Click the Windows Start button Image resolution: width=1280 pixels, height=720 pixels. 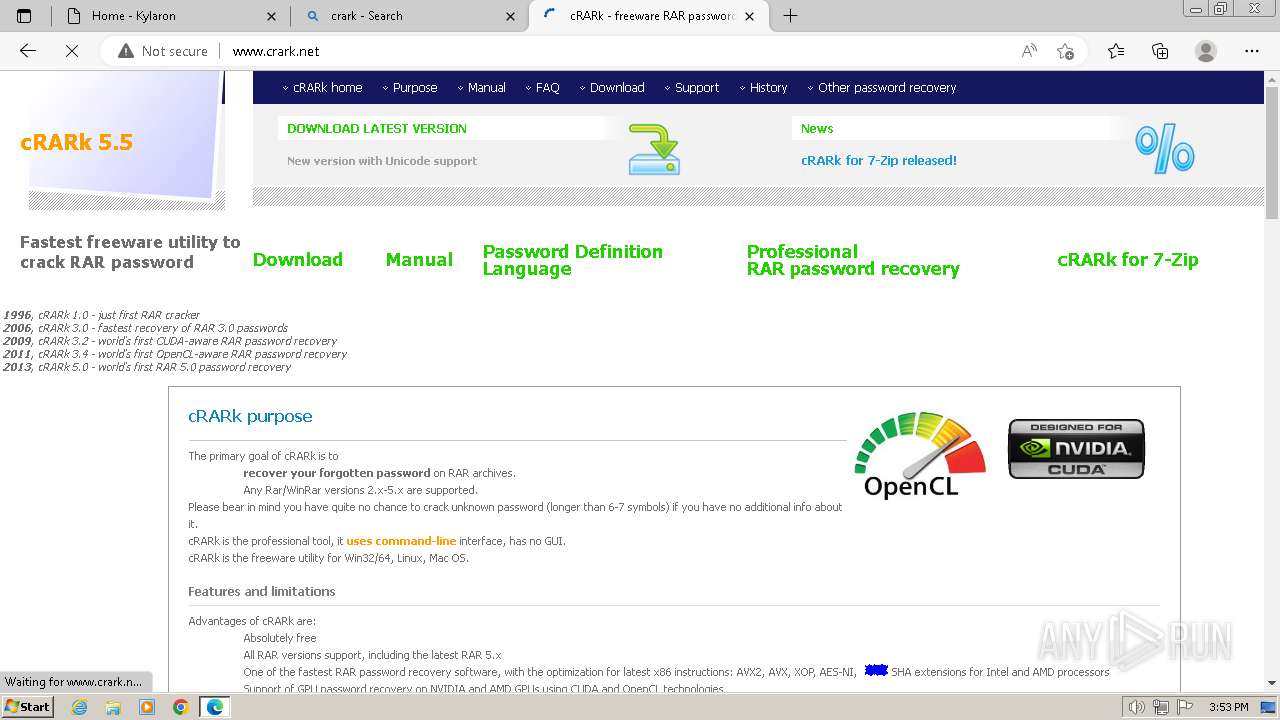pyautogui.click(x=27, y=707)
